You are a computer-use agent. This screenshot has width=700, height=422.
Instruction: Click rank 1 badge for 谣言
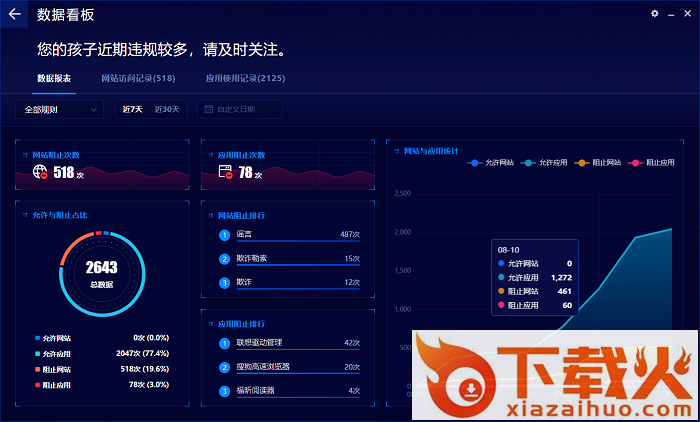click(225, 235)
